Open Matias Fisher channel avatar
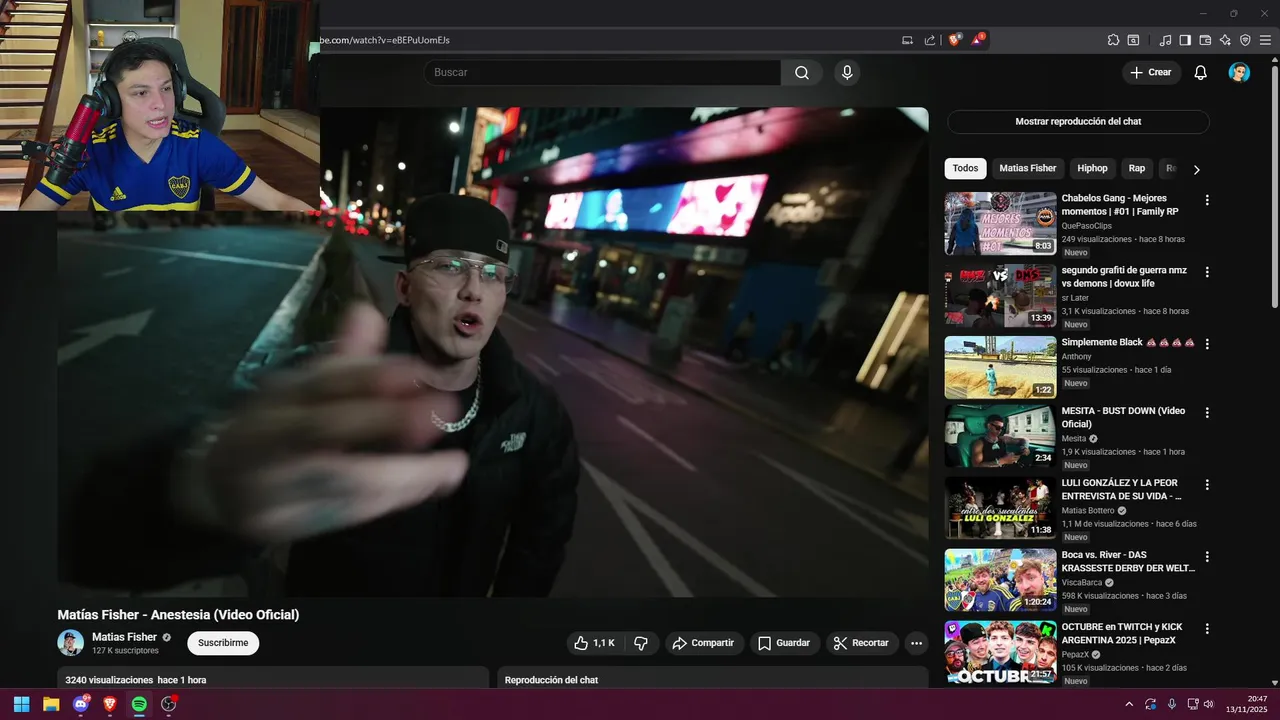Viewport: 1280px width, 720px height. (70, 643)
